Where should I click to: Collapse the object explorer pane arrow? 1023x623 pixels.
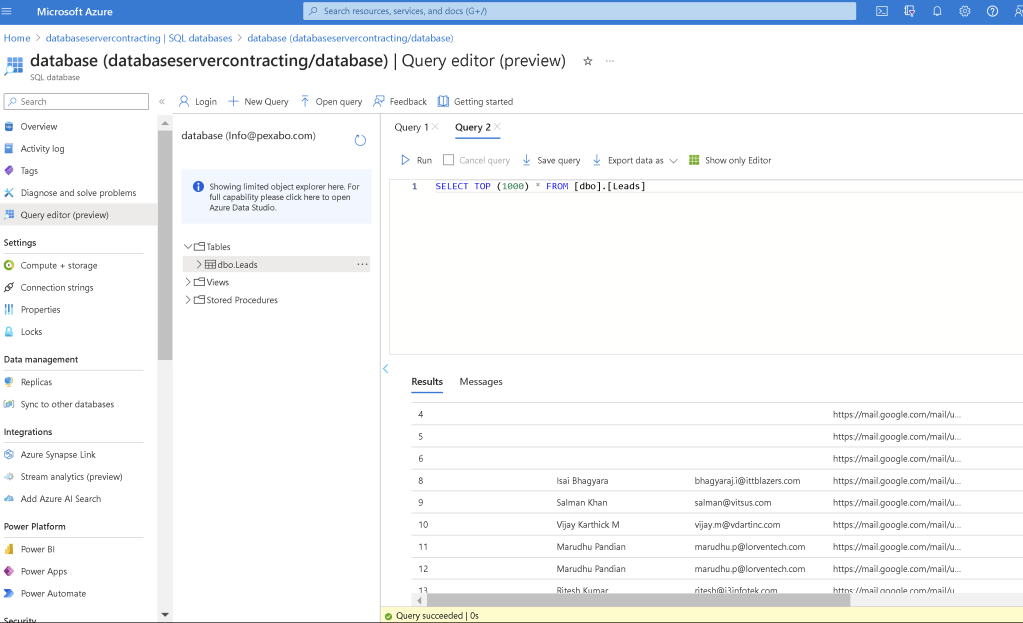(386, 369)
